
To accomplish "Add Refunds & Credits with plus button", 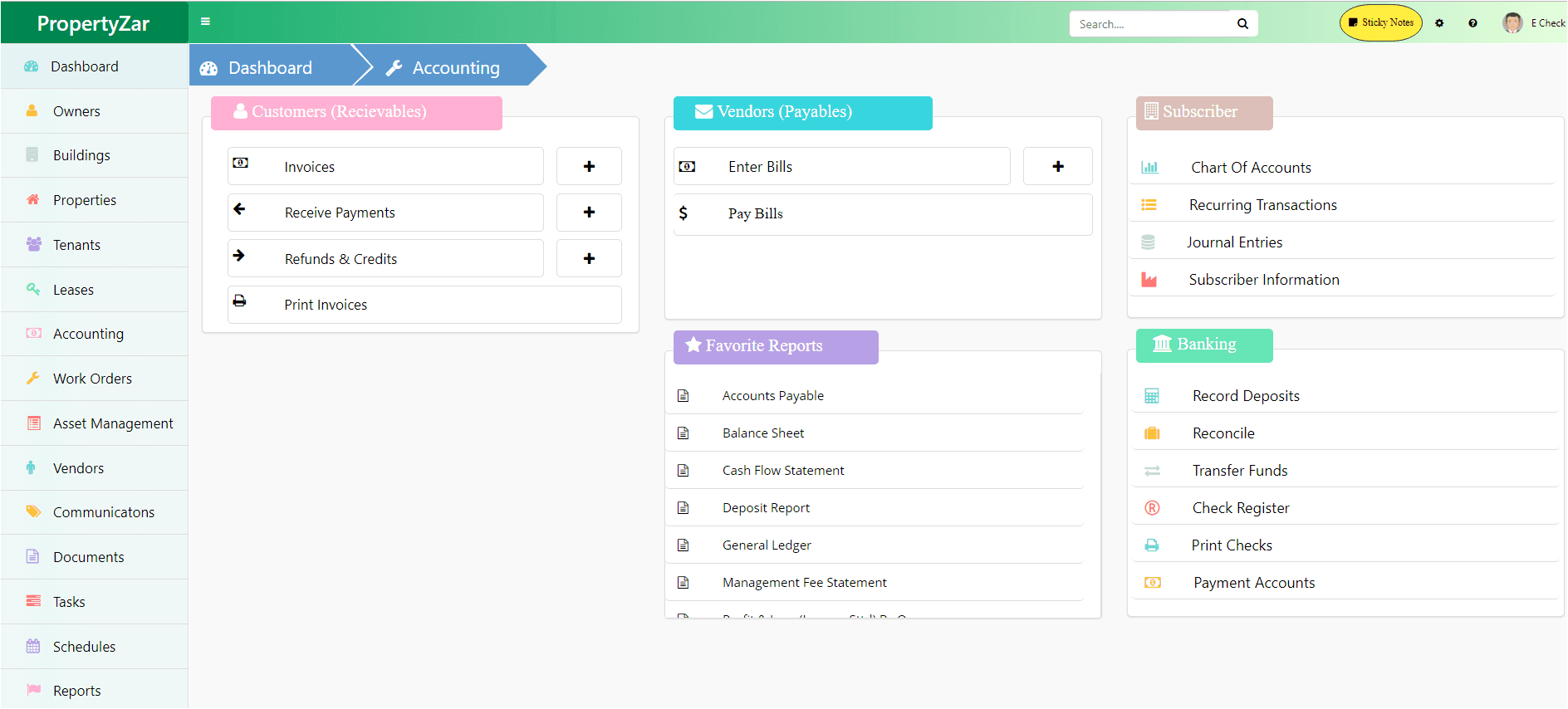I will tap(589, 258).
